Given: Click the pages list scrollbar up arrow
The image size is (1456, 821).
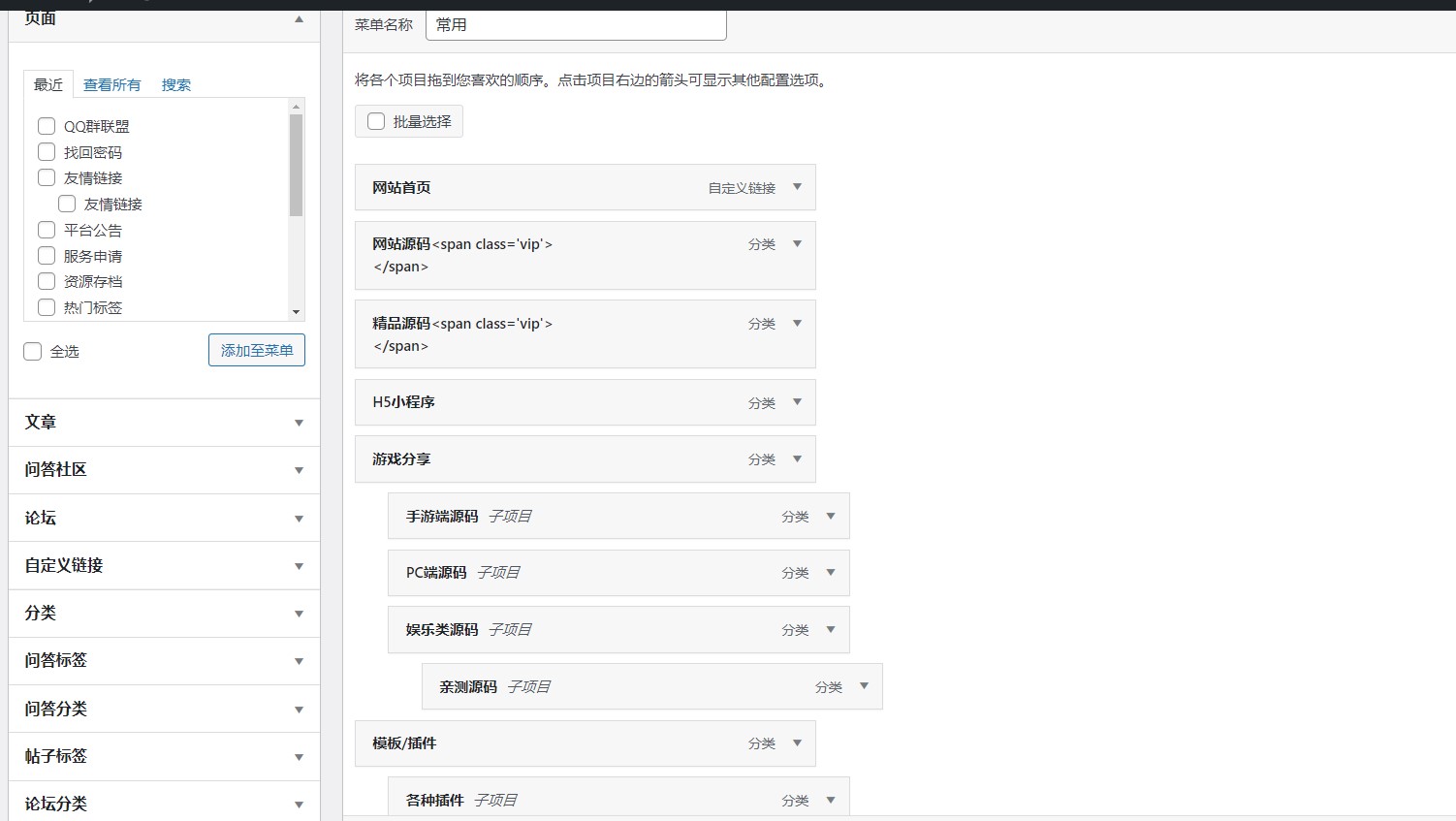Looking at the screenshot, I should point(297,106).
